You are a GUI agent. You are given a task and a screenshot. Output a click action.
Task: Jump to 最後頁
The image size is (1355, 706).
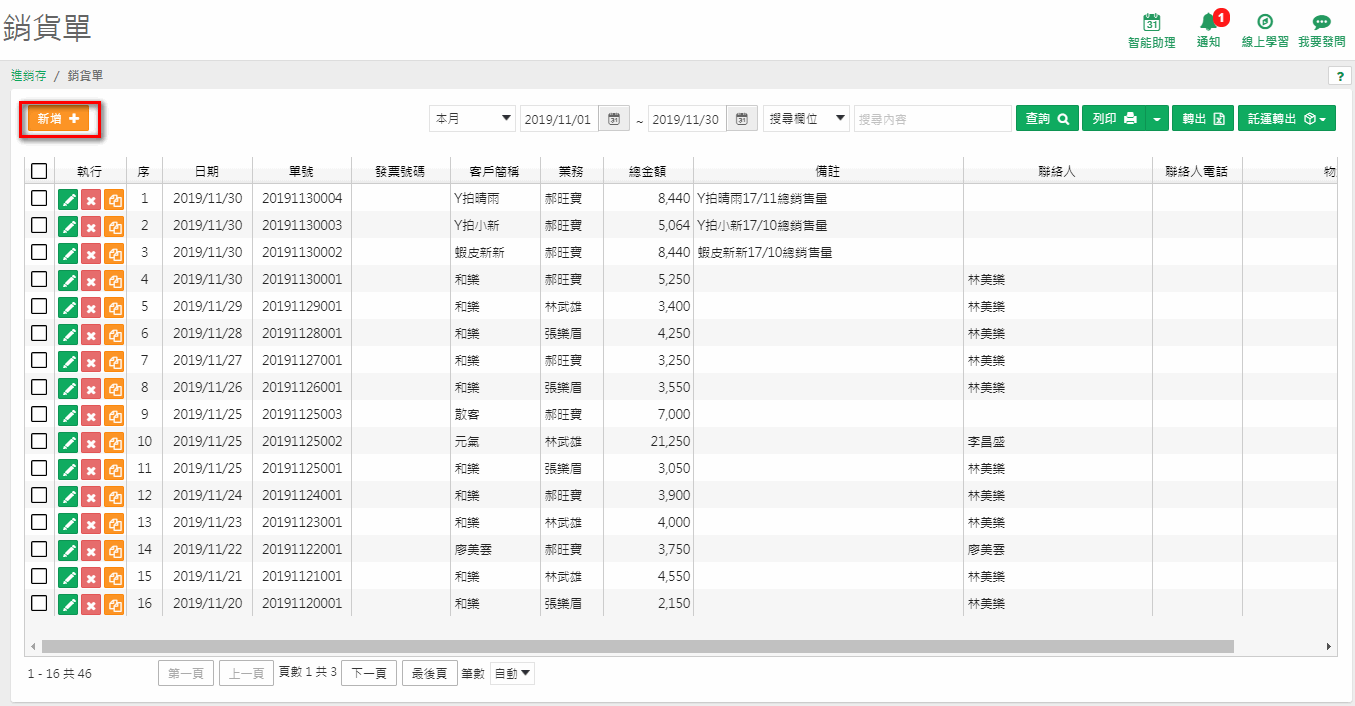(x=430, y=674)
